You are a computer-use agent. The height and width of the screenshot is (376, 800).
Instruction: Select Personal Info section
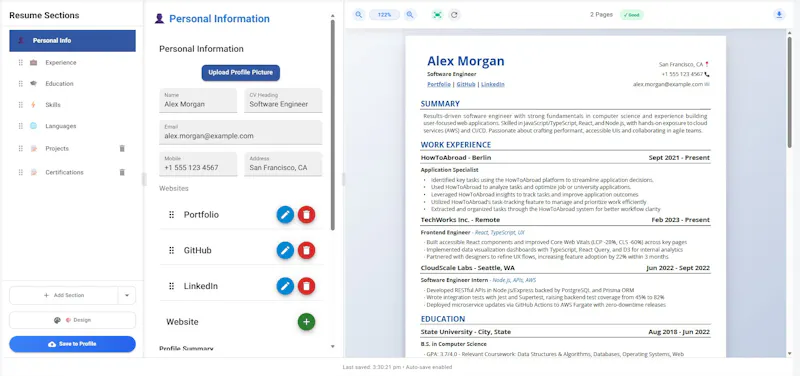pos(72,41)
